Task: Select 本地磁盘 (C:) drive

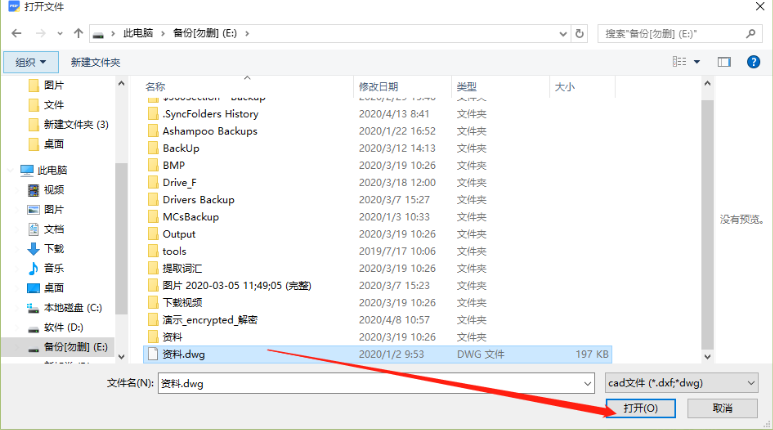Action: pyautogui.click(x=72, y=308)
